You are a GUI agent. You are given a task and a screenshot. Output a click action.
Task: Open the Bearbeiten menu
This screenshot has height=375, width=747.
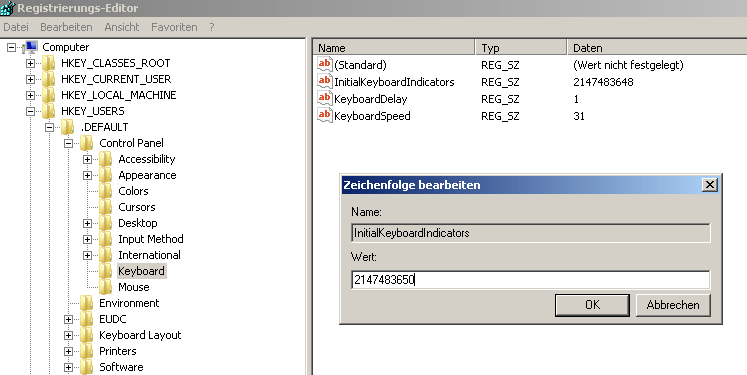tap(66, 27)
